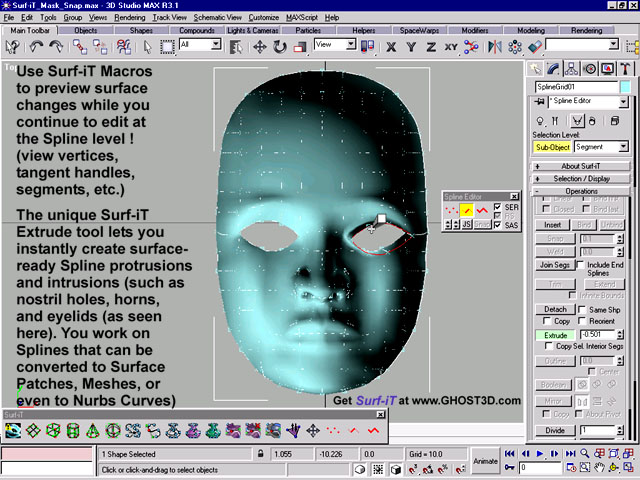
Task: Click the current frame number field
Action: pos(540,467)
